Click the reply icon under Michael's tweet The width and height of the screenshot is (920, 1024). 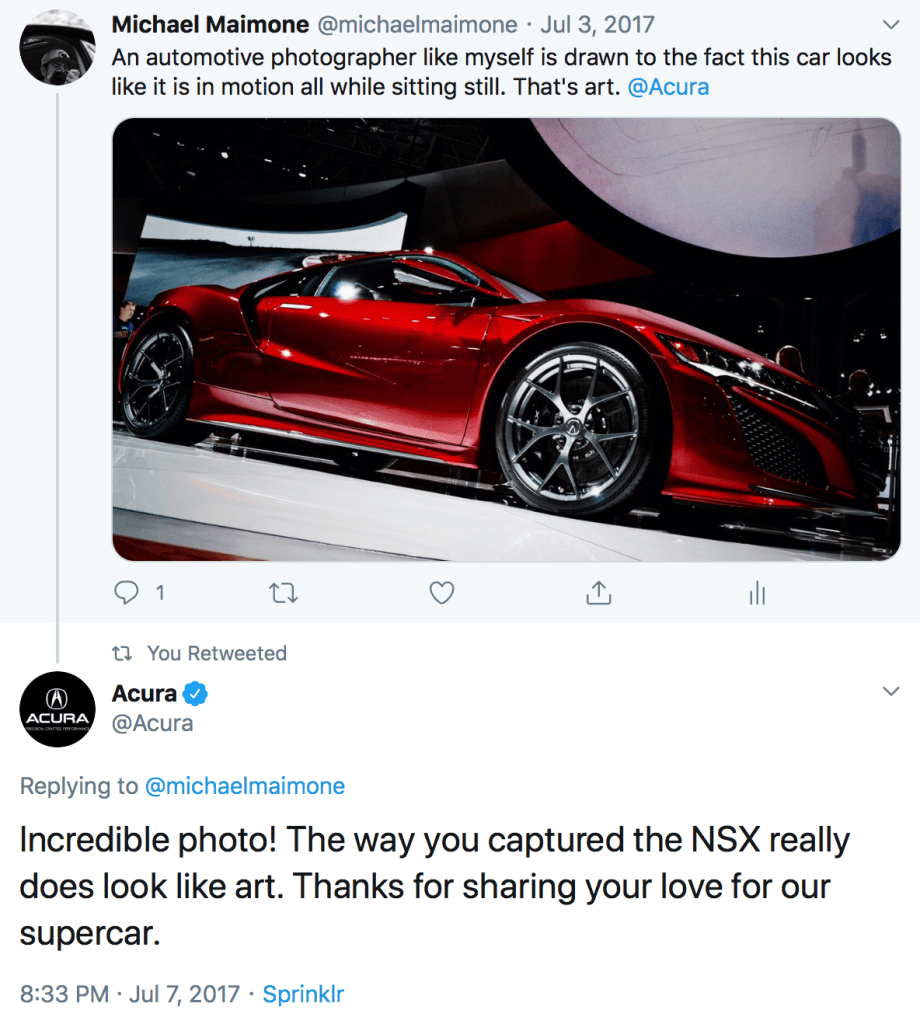pos(127,593)
